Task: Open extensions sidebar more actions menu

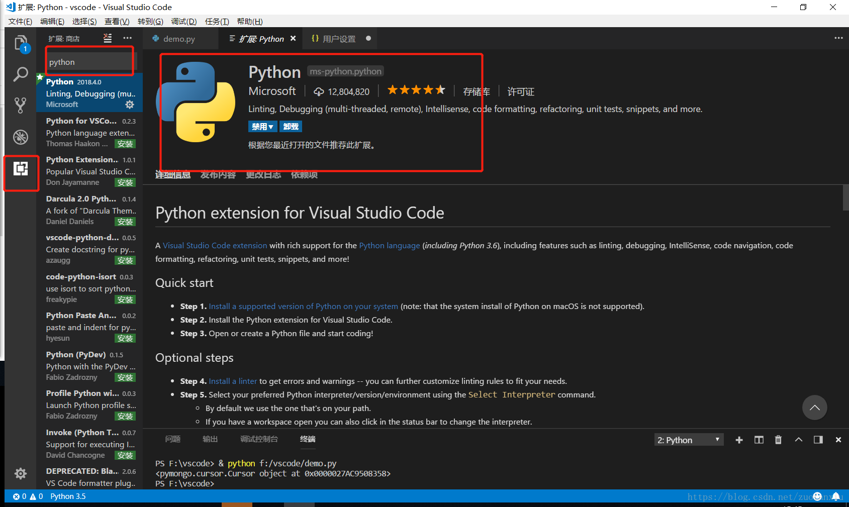Action: (127, 38)
